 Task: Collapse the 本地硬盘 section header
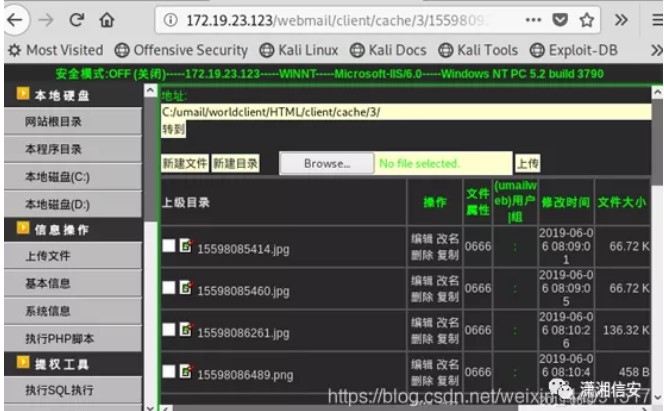tap(73, 95)
